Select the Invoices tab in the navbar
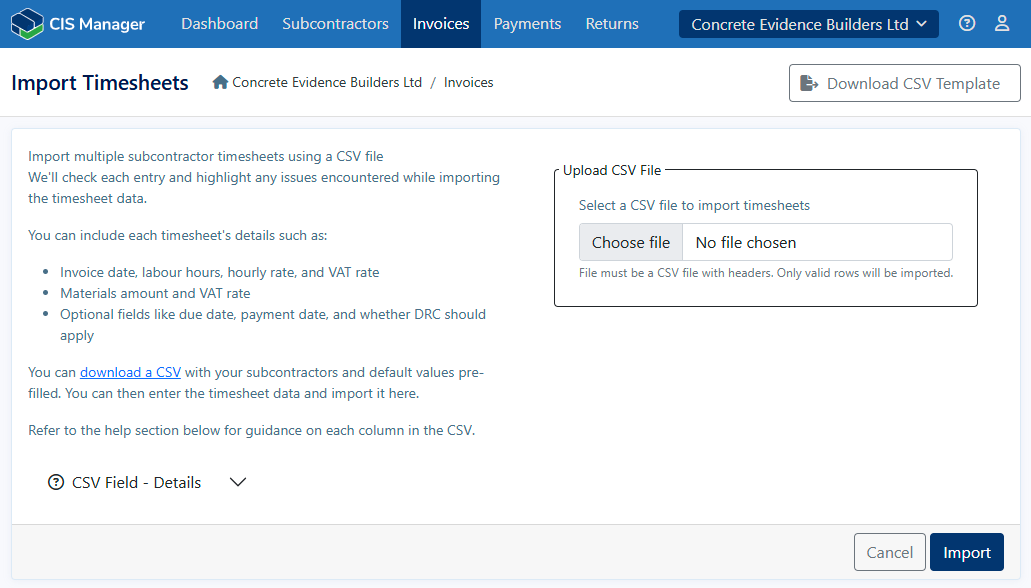This screenshot has width=1031, height=588. pyautogui.click(x=441, y=24)
